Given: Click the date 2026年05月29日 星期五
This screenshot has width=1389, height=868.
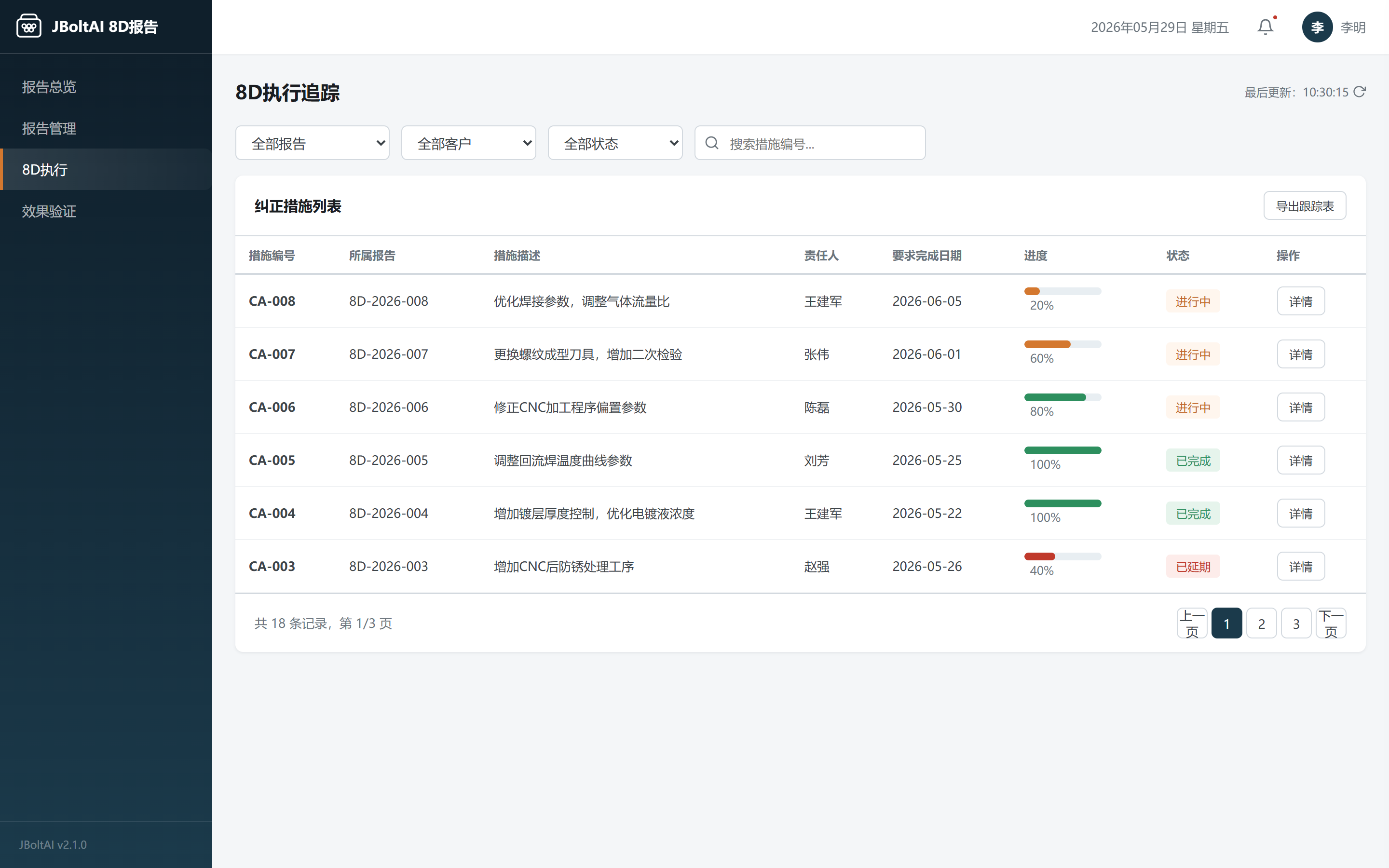Looking at the screenshot, I should (1159, 27).
